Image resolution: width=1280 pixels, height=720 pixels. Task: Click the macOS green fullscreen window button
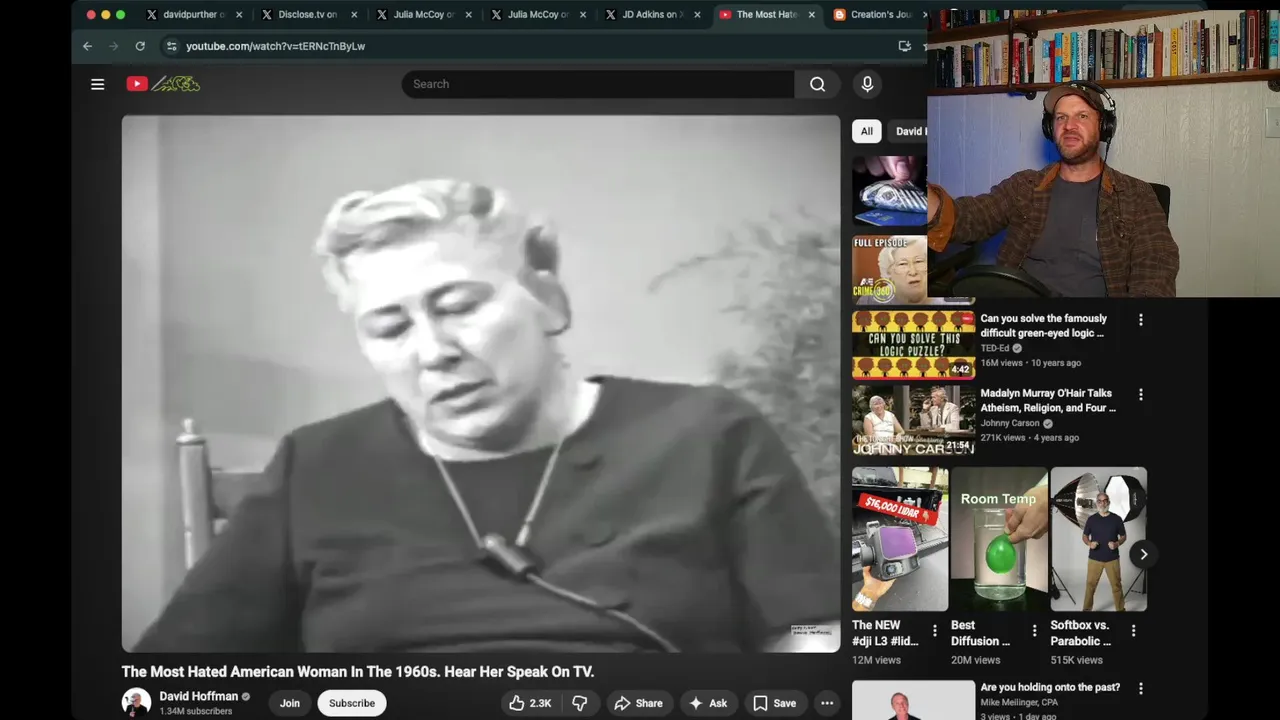coord(121,15)
